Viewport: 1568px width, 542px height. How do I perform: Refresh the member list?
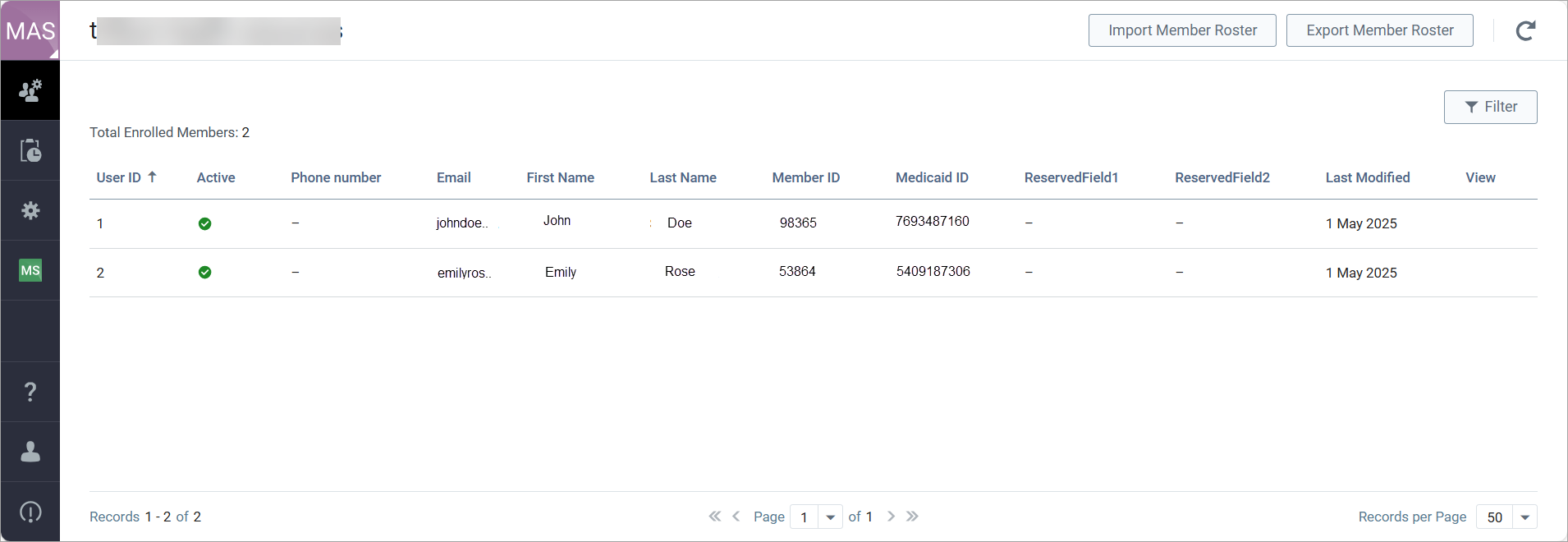coord(1525,31)
